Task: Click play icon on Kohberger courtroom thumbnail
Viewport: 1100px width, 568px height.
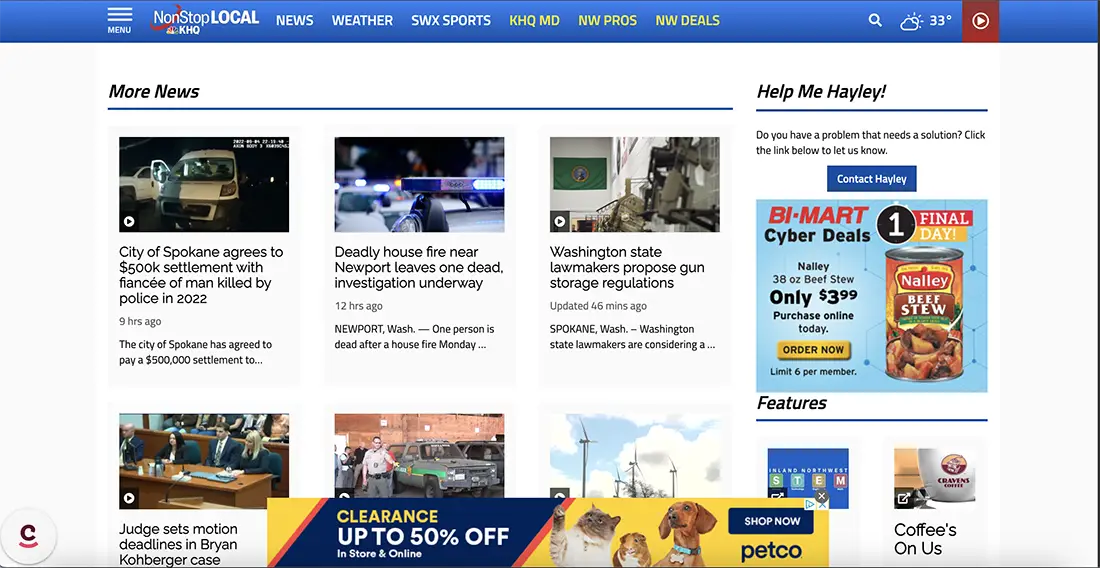Action: [x=129, y=499]
